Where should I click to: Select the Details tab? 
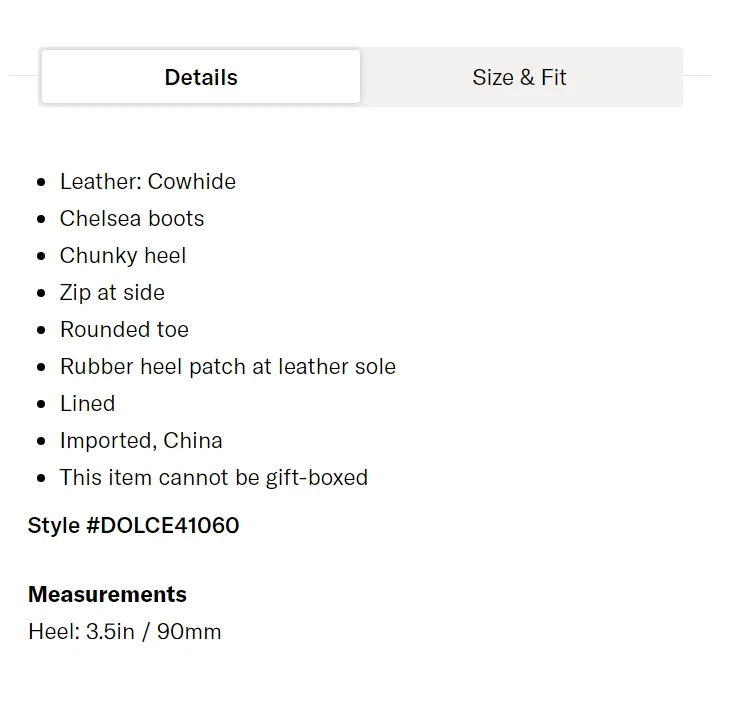201,77
